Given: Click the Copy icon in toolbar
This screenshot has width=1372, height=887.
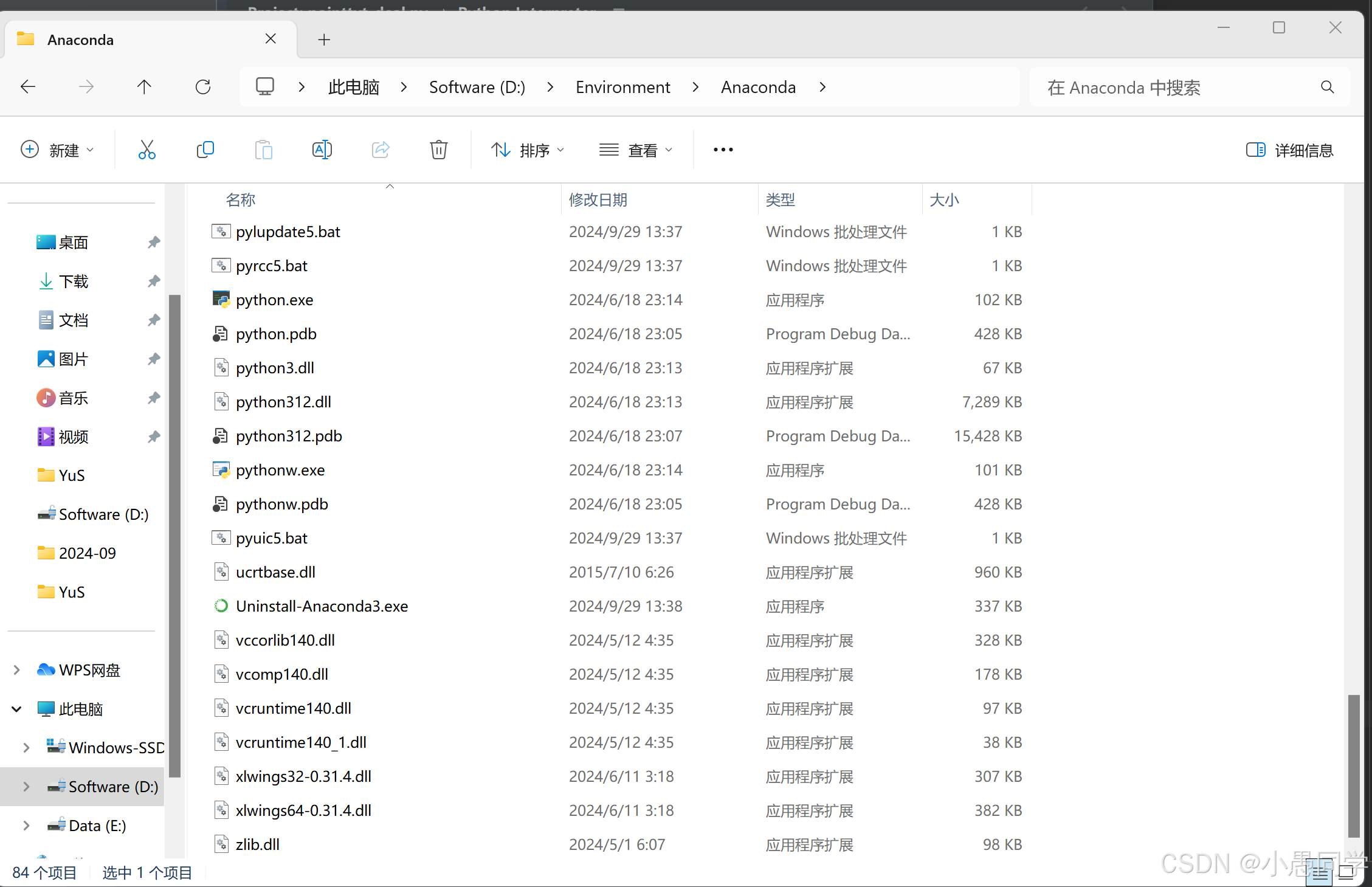Looking at the screenshot, I should (205, 150).
